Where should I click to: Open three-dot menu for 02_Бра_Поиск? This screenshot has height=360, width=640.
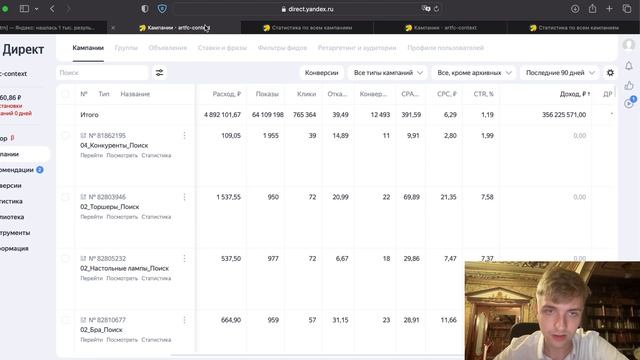pos(184,320)
